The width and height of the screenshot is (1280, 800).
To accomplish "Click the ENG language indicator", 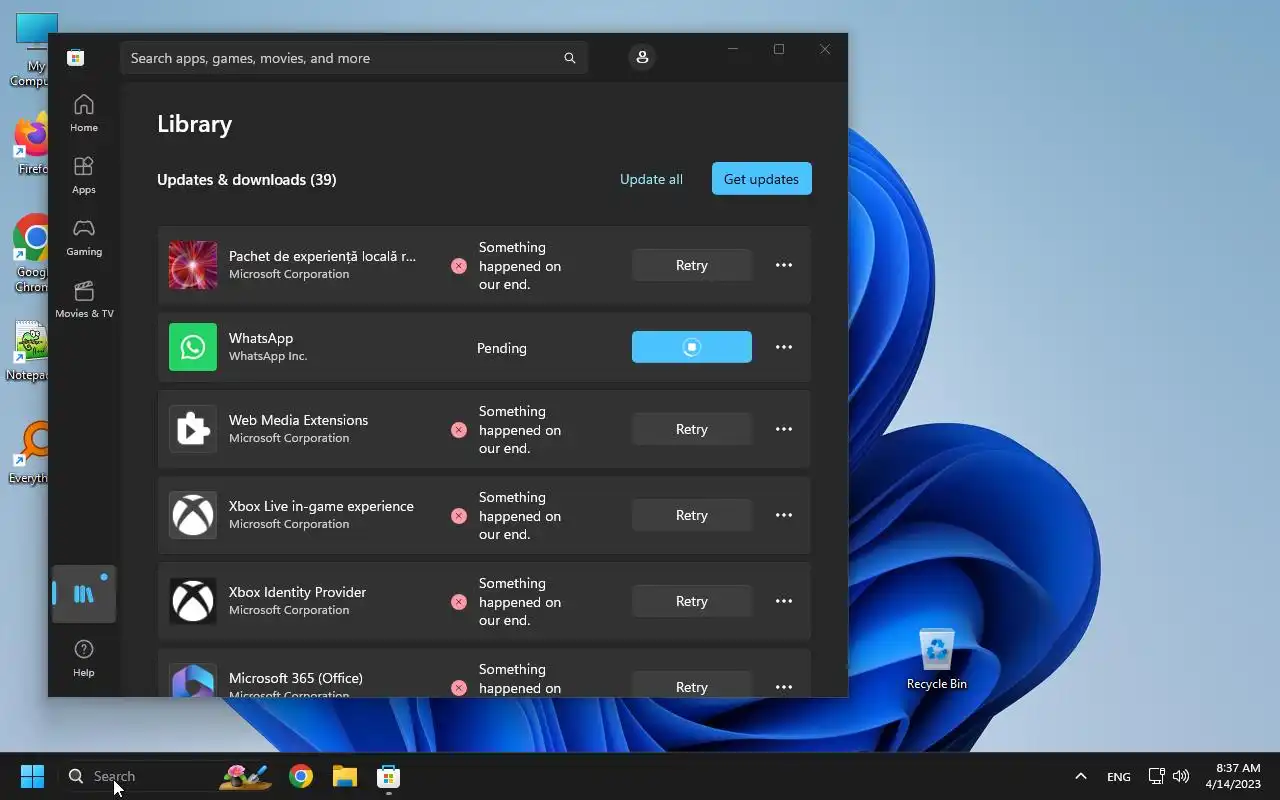I will click(1119, 777).
